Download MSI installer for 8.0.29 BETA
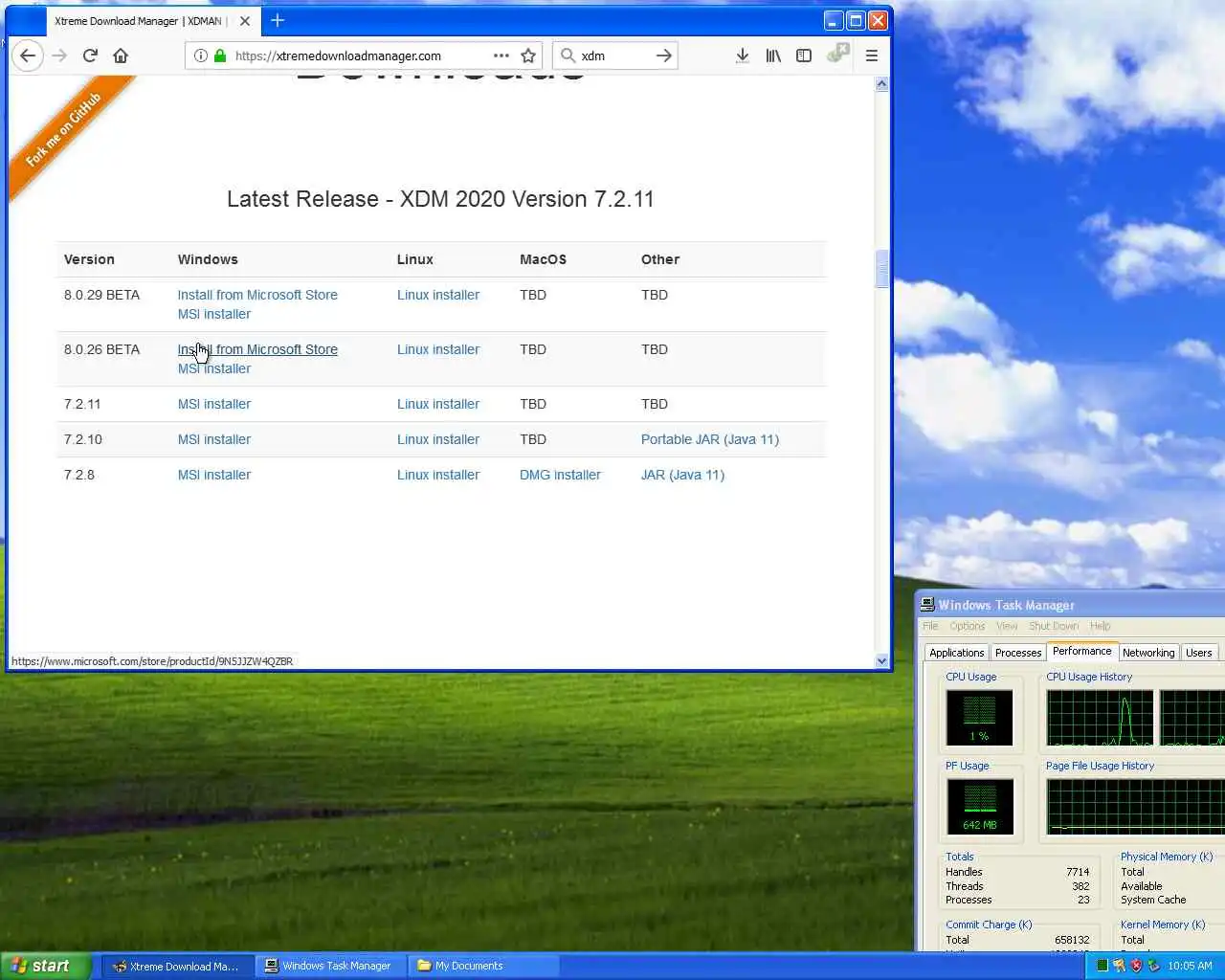 214,314
